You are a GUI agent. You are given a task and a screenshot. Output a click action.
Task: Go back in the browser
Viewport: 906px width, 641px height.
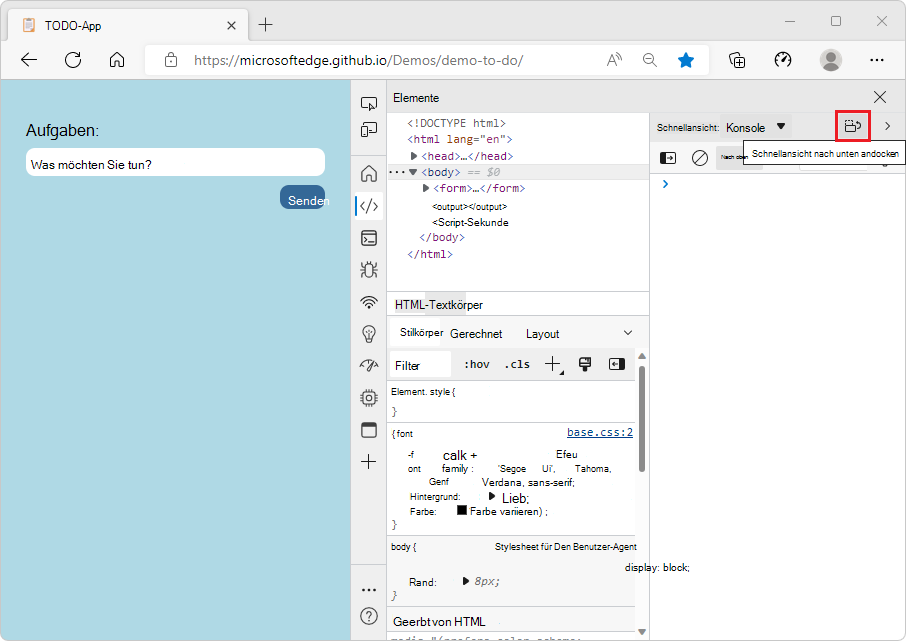click(28, 60)
